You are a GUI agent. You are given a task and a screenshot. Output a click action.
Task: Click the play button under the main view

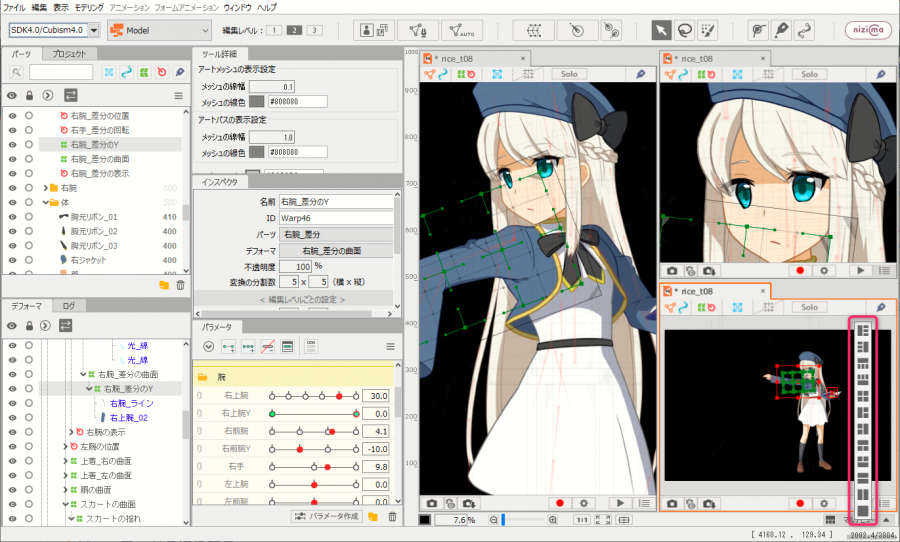point(620,504)
